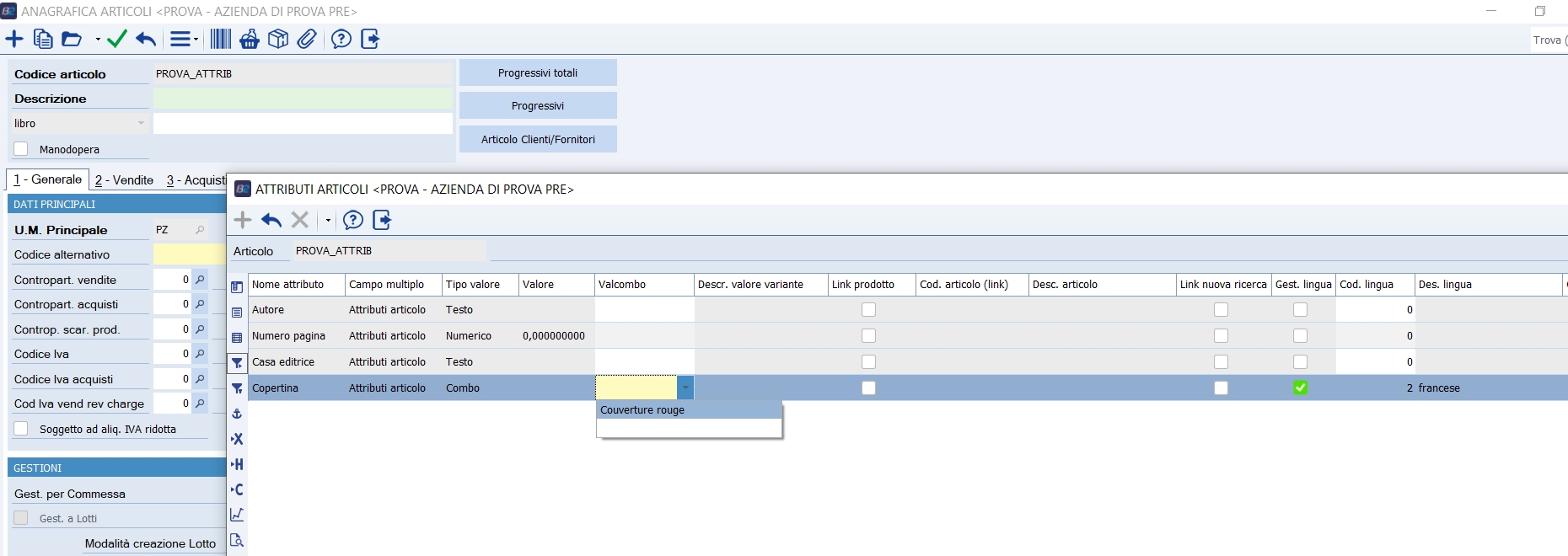The height and width of the screenshot is (556, 1568).
Task: Click the Help icon in main toolbar
Action: (341, 39)
